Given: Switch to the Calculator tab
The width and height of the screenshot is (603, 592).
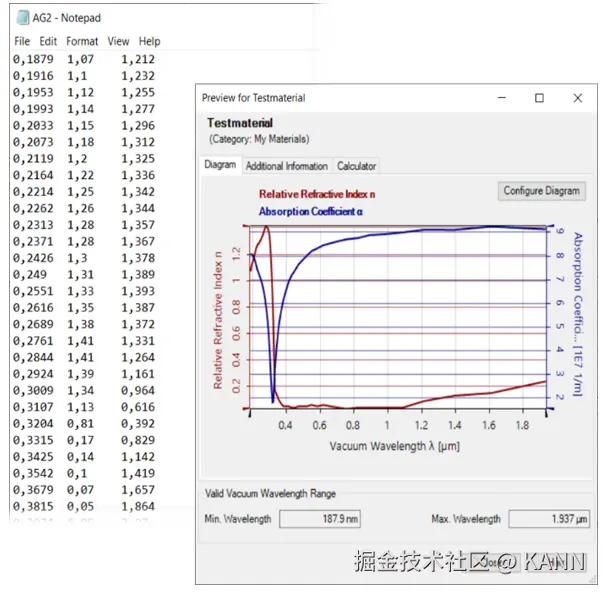Looking at the screenshot, I should coord(356,166).
